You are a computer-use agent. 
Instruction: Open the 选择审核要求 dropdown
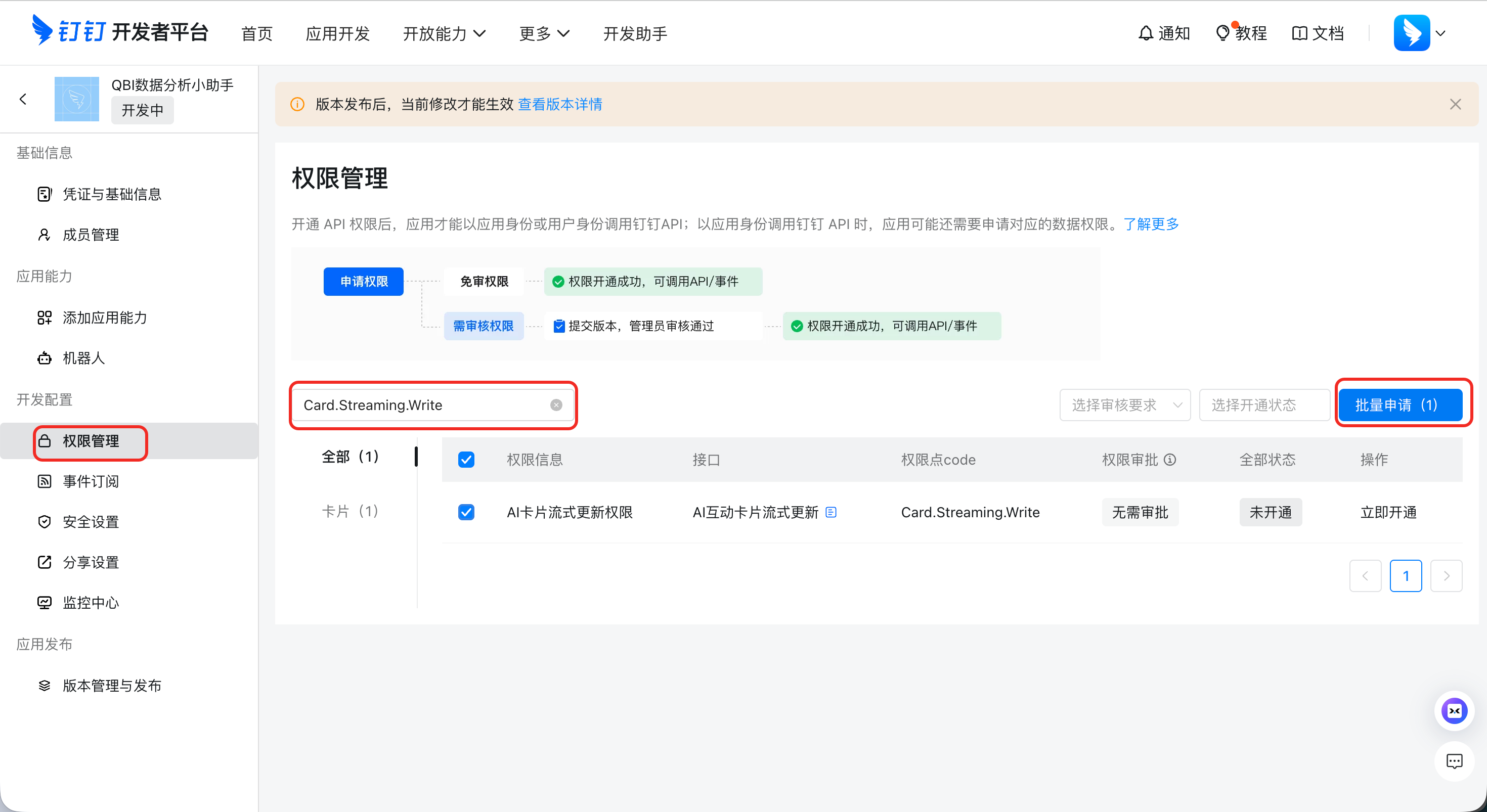(1125, 404)
